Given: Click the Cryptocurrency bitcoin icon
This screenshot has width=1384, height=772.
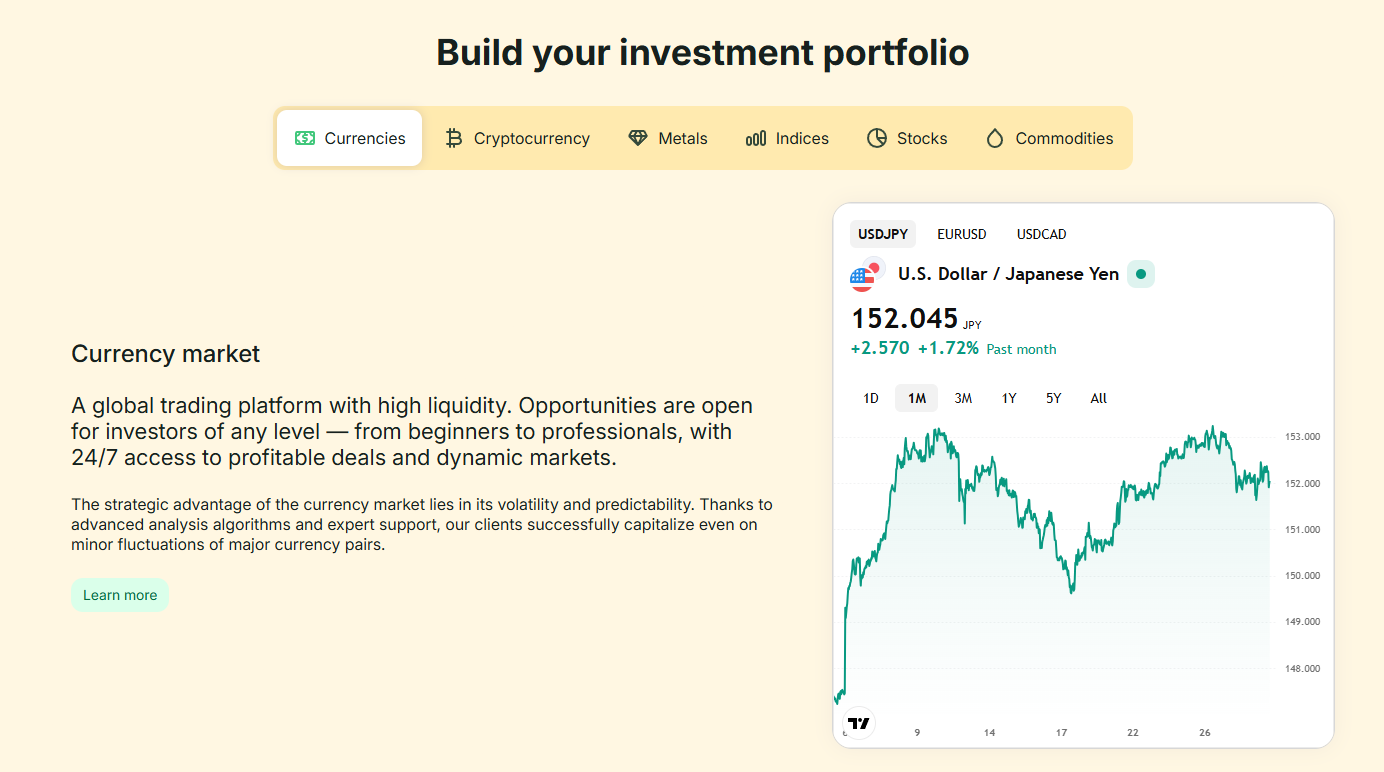Looking at the screenshot, I should pos(454,138).
